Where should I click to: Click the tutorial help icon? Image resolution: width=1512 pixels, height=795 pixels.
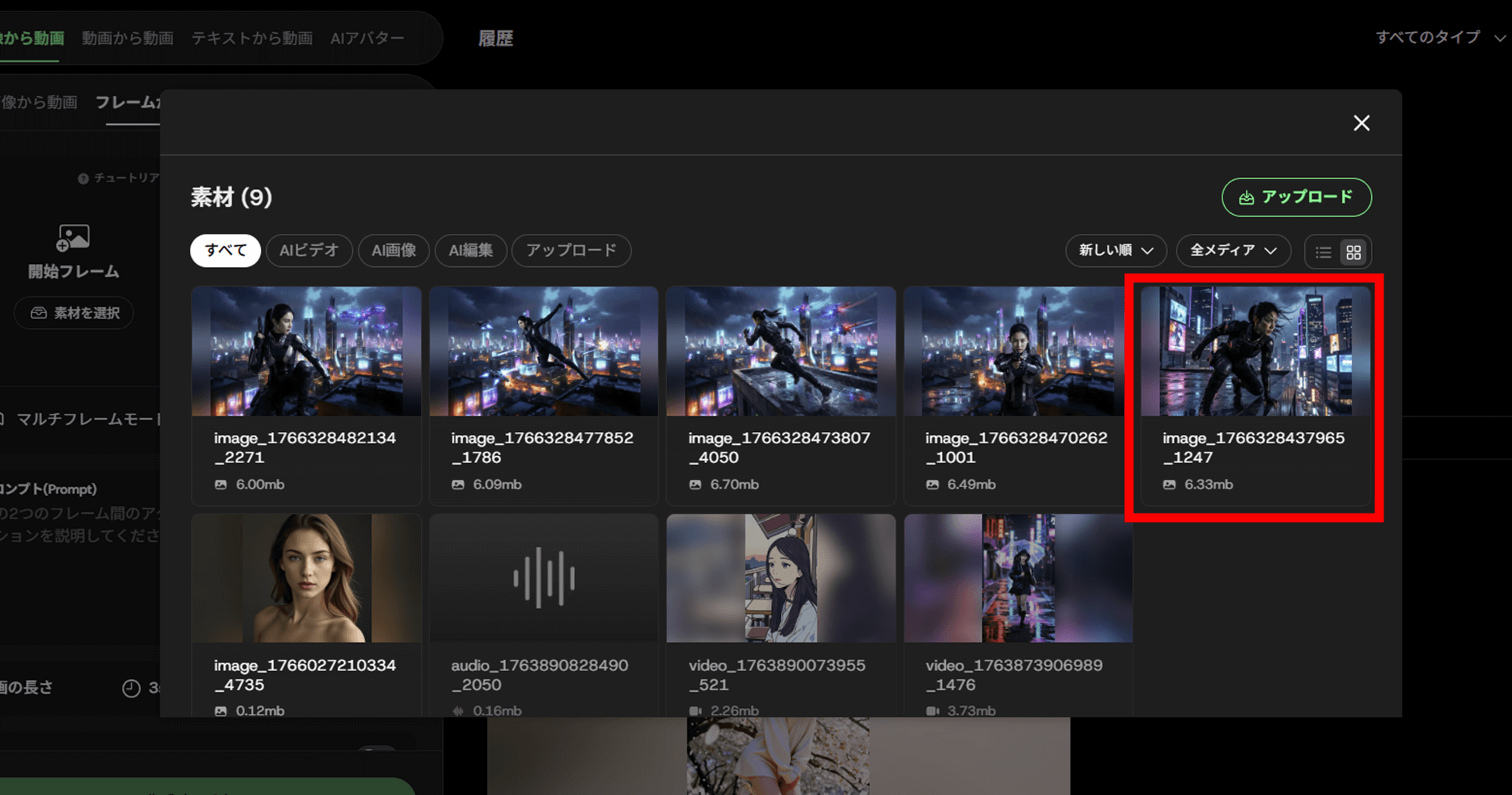[83, 179]
